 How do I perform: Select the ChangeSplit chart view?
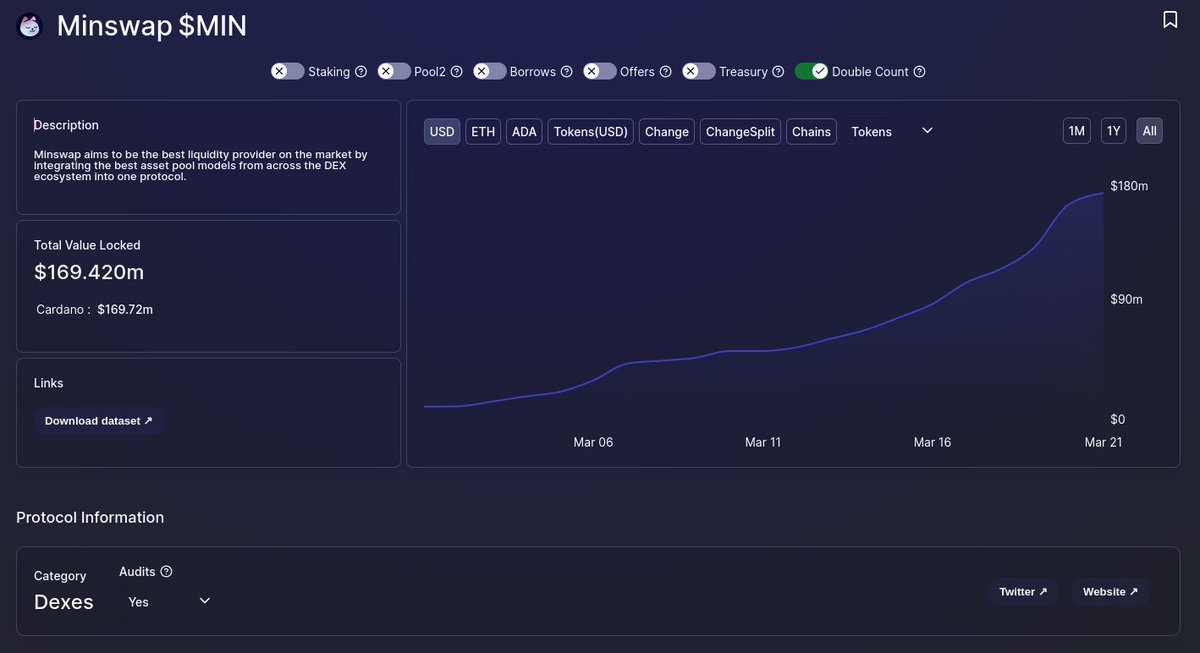pyautogui.click(x=740, y=131)
